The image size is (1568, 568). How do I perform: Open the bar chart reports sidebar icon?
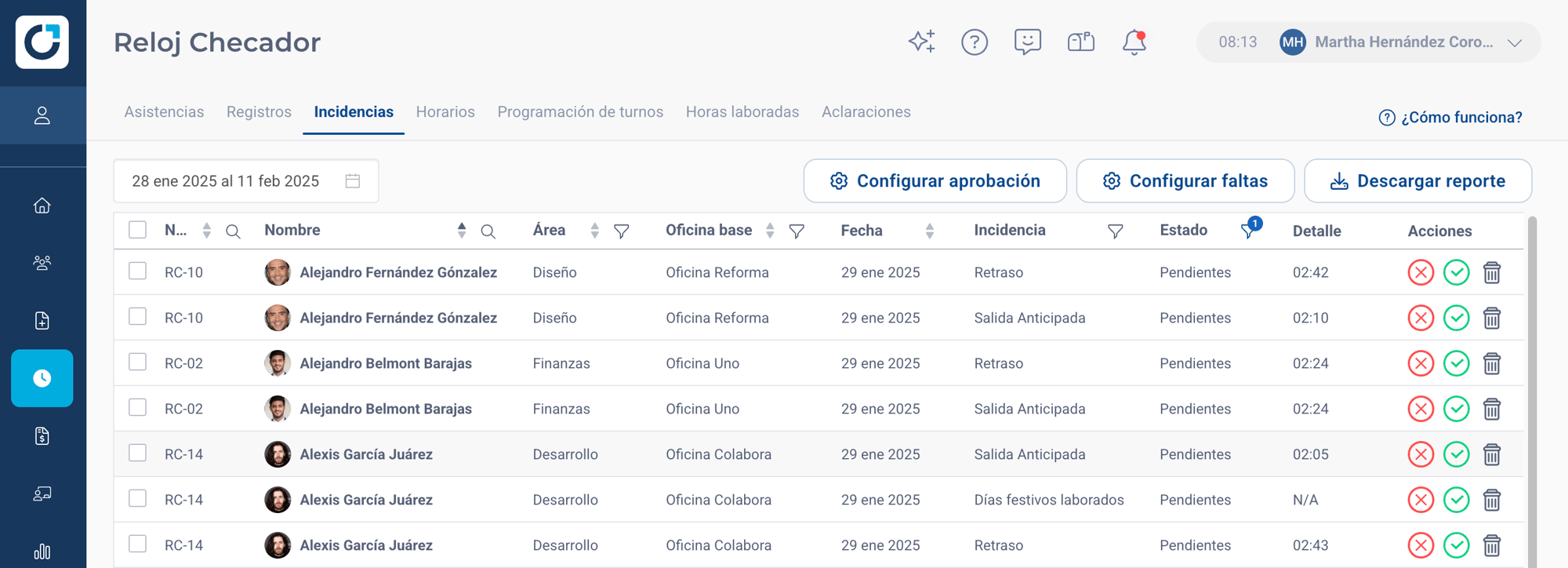pos(42,552)
